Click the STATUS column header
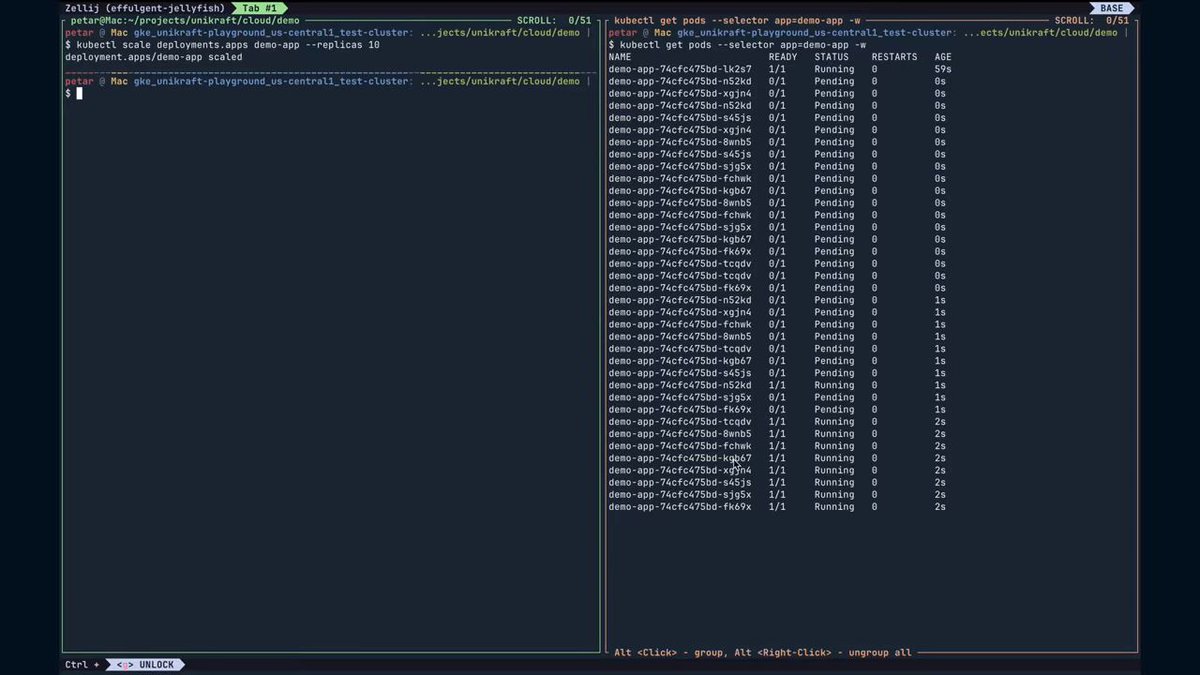This screenshot has height=675, width=1200. [x=831, y=57]
